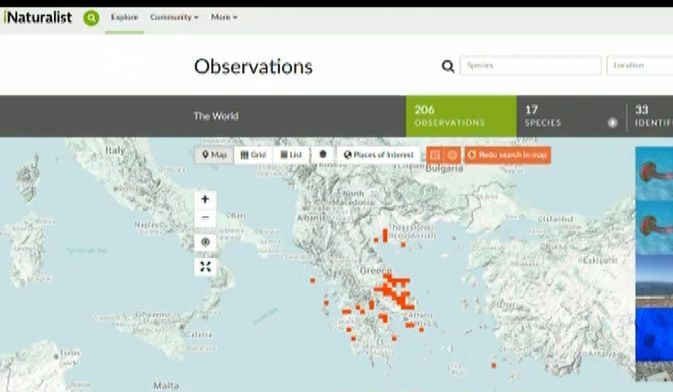Open the map layers button
This screenshot has width=673, height=392.
coord(323,155)
